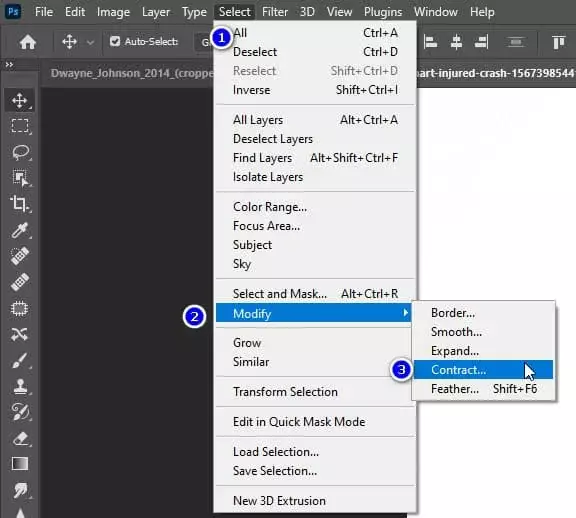Select the Lasso tool
The height and width of the screenshot is (518, 576).
click(x=20, y=152)
